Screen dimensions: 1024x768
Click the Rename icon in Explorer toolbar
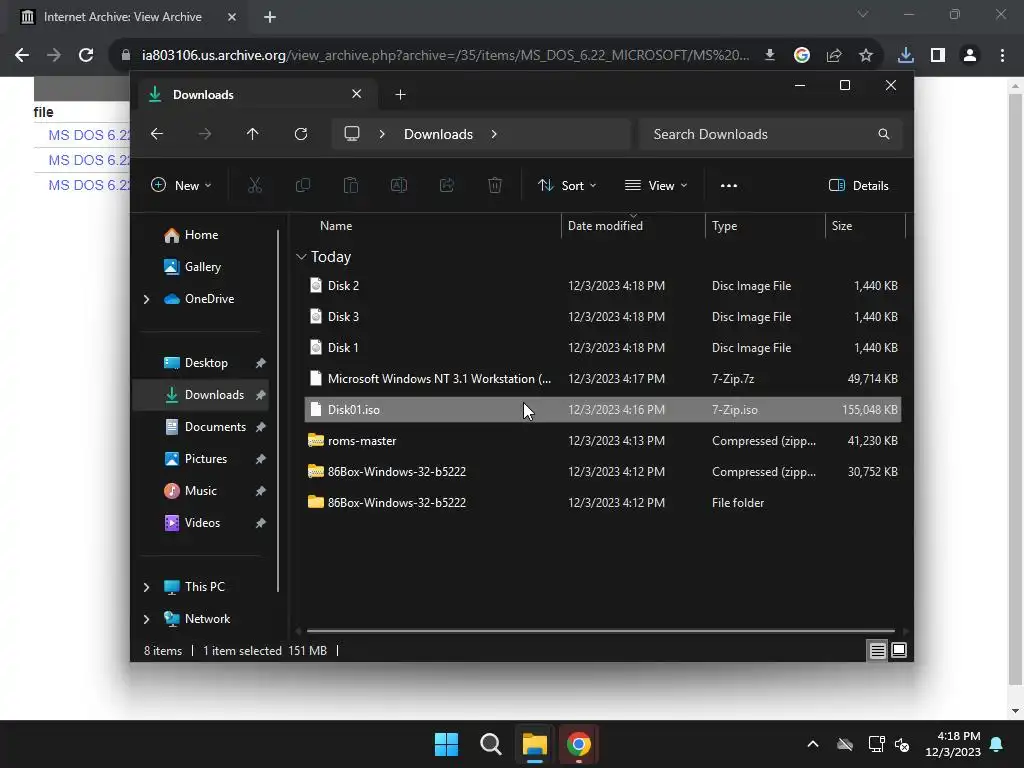398,185
